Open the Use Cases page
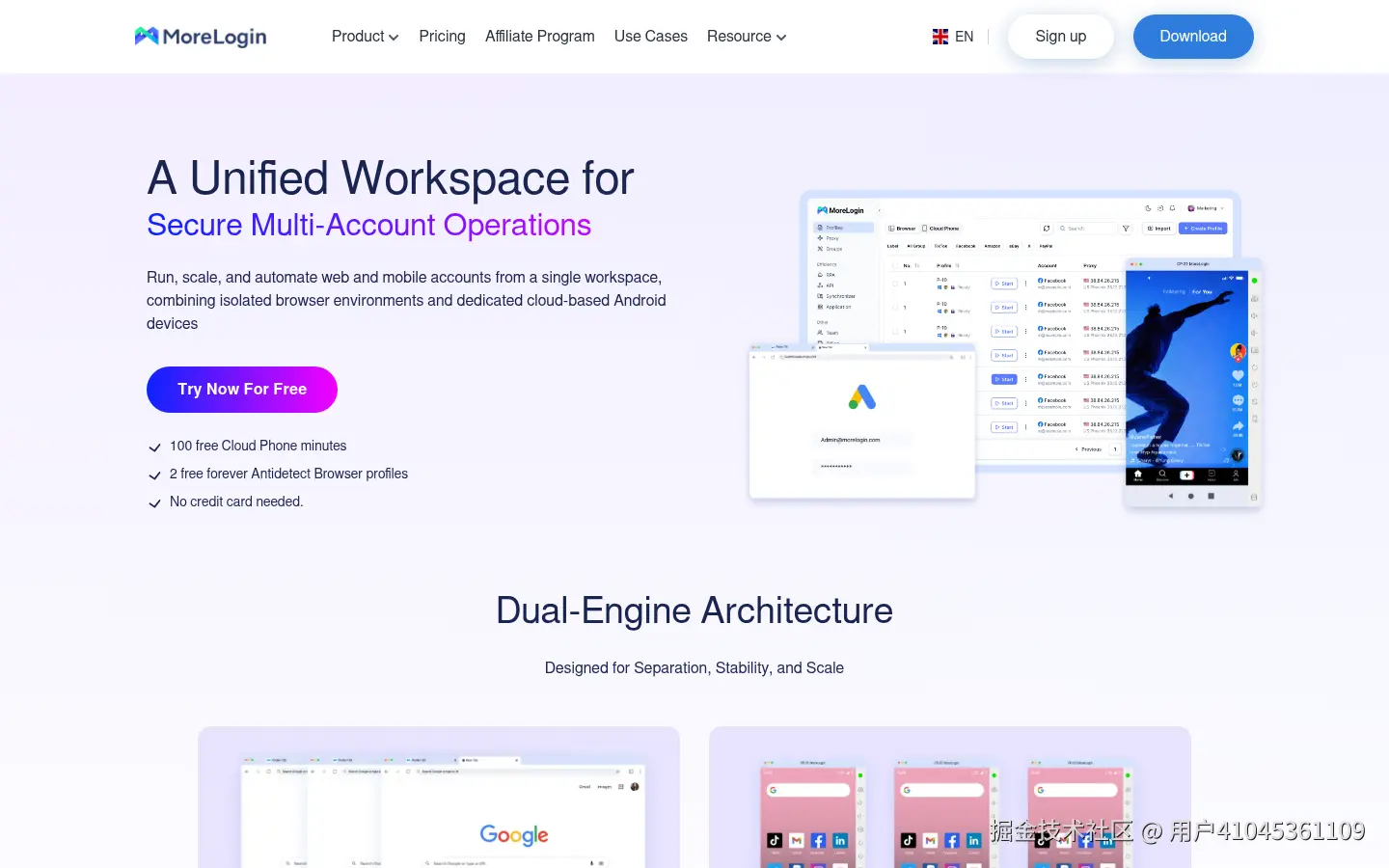The height and width of the screenshot is (868, 1389). click(x=651, y=37)
